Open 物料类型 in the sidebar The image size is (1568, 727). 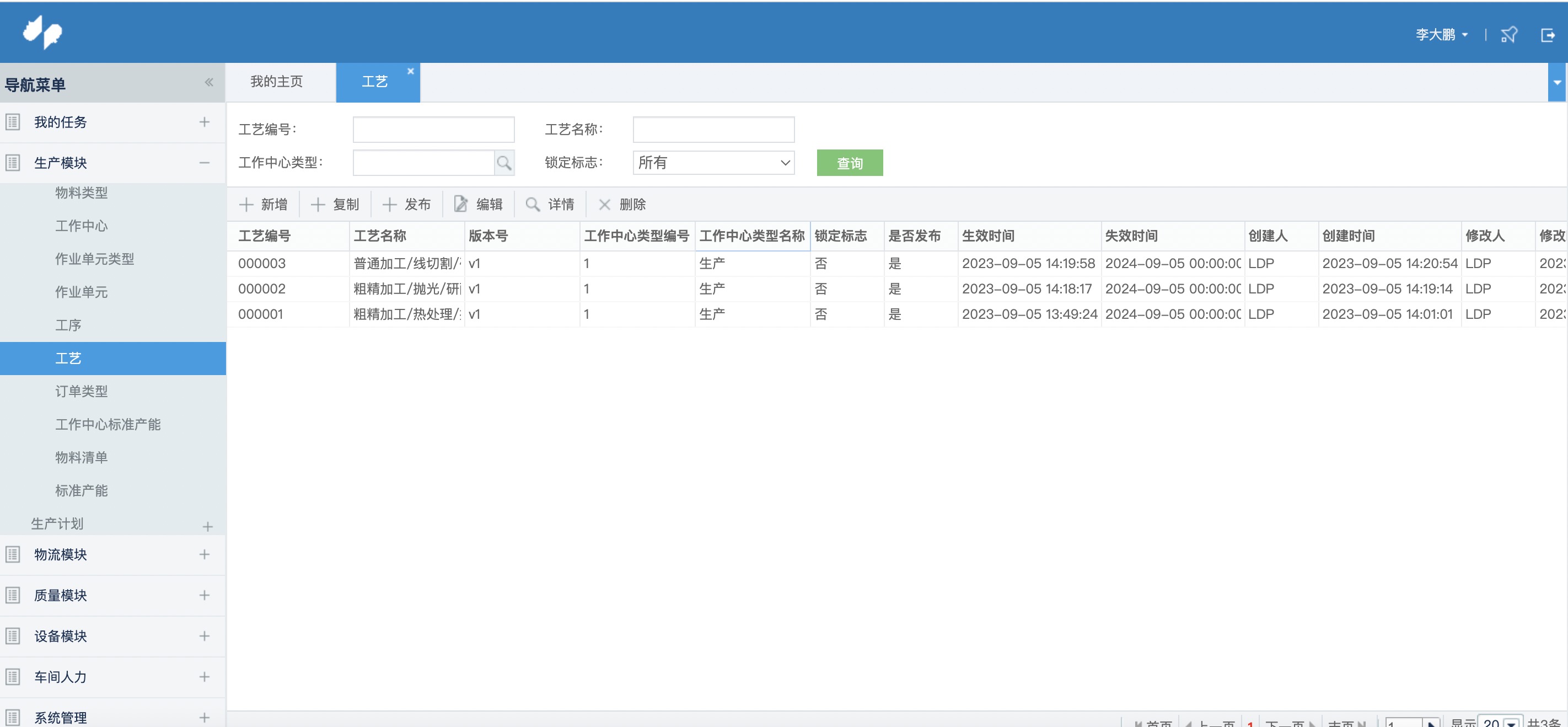(82, 193)
